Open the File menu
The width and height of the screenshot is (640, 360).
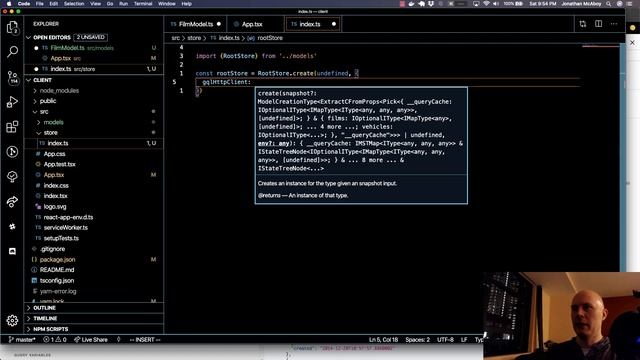(40, 4)
